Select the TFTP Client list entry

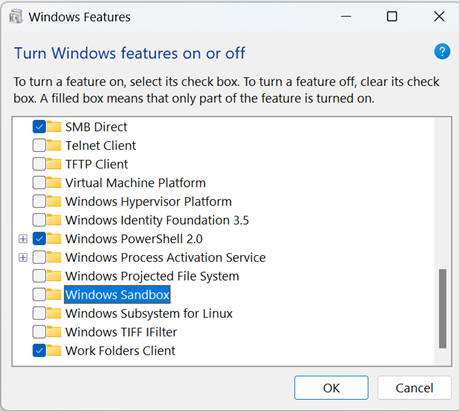click(x=96, y=164)
